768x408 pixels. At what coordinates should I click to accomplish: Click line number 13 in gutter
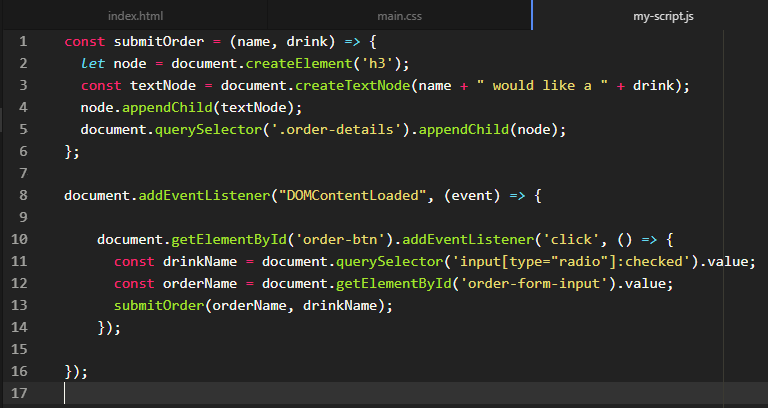pyautogui.click(x=19, y=305)
